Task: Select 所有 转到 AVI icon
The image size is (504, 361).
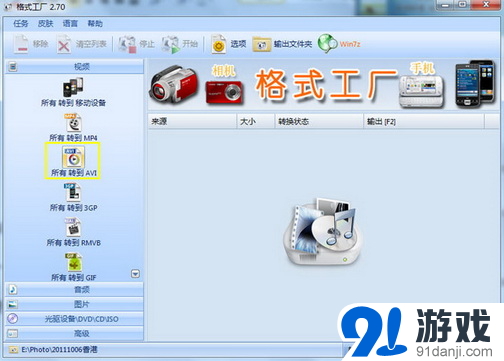Action: 73,157
